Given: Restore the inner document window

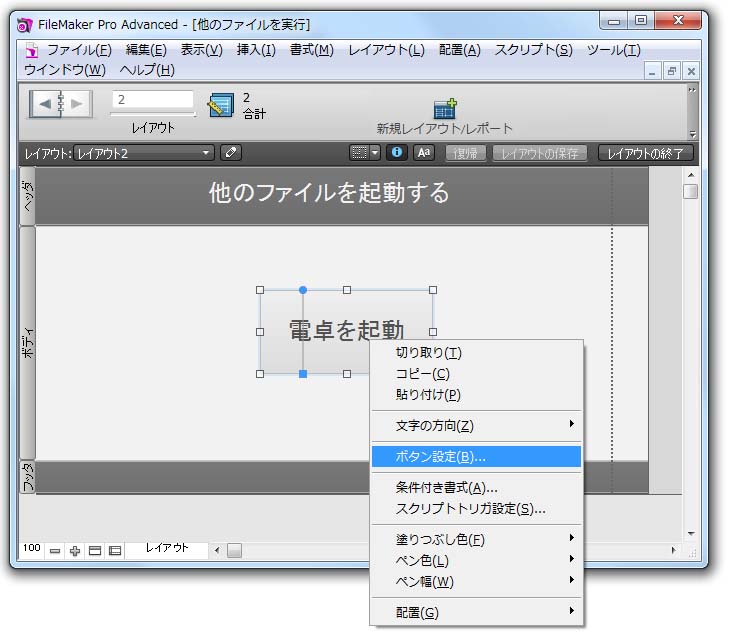Looking at the screenshot, I should 671,71.
